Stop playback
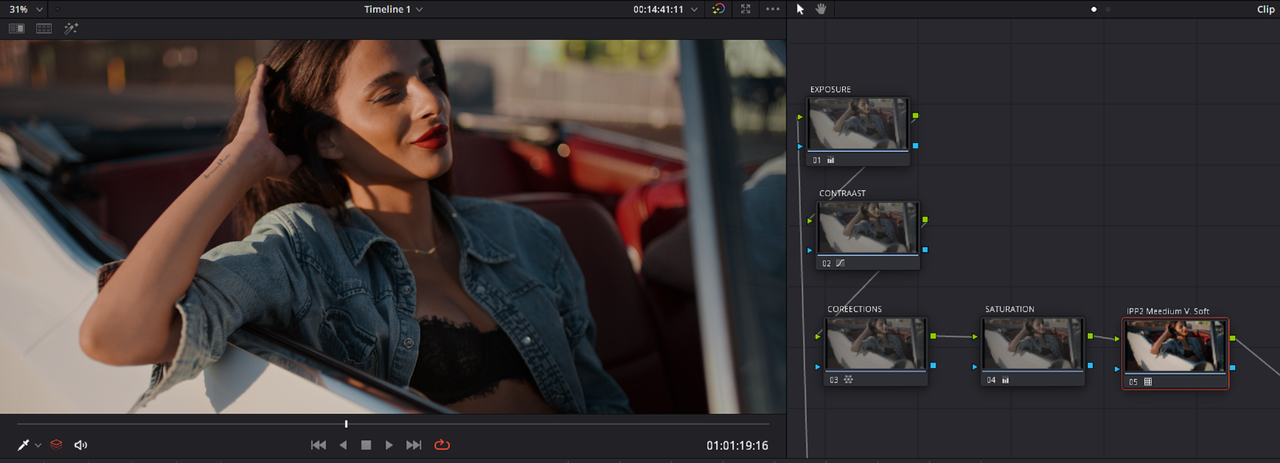This screenshot has height=463, width=1280. coord(366,445)
